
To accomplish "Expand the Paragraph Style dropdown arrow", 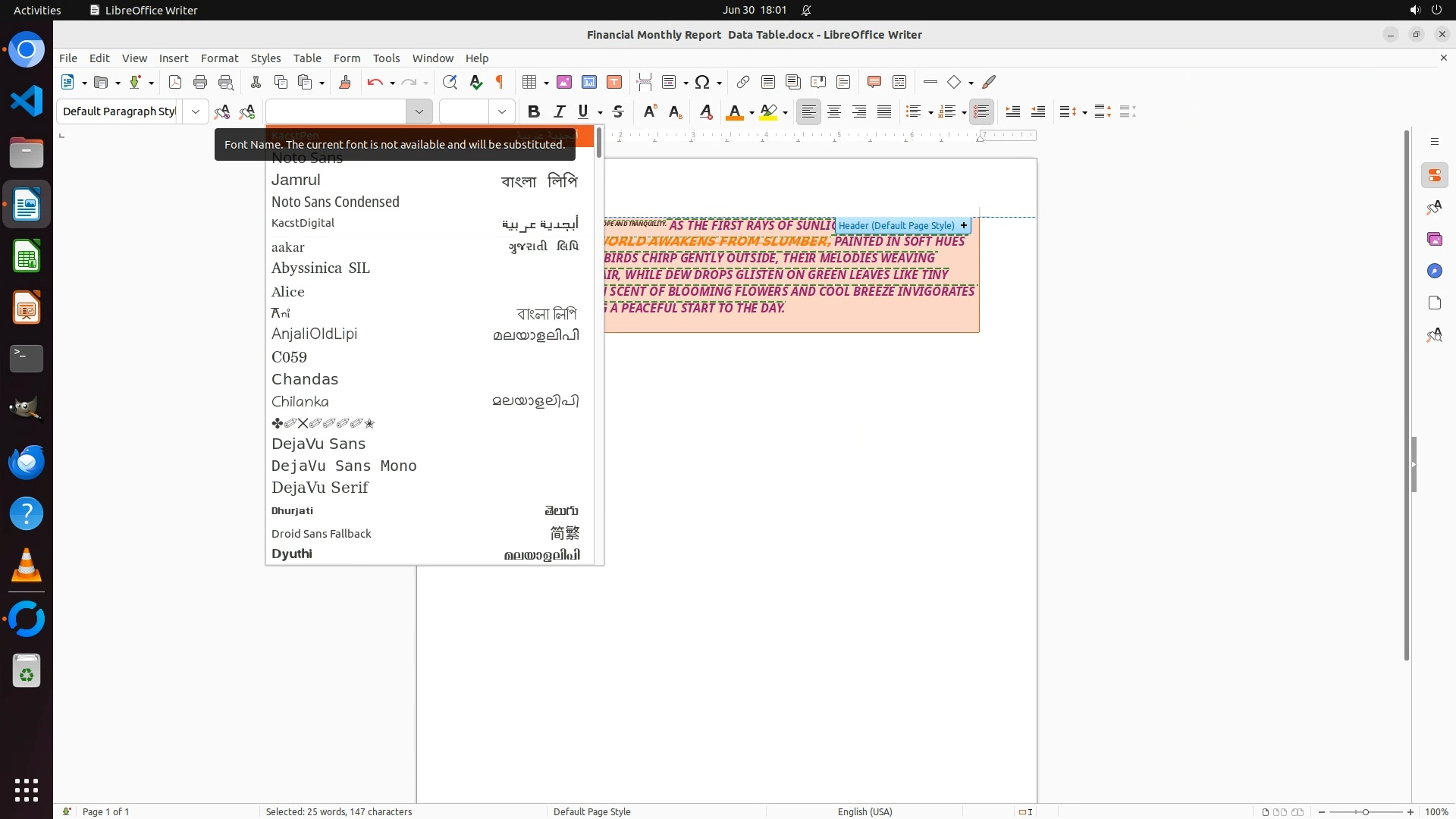I will 196,111.
